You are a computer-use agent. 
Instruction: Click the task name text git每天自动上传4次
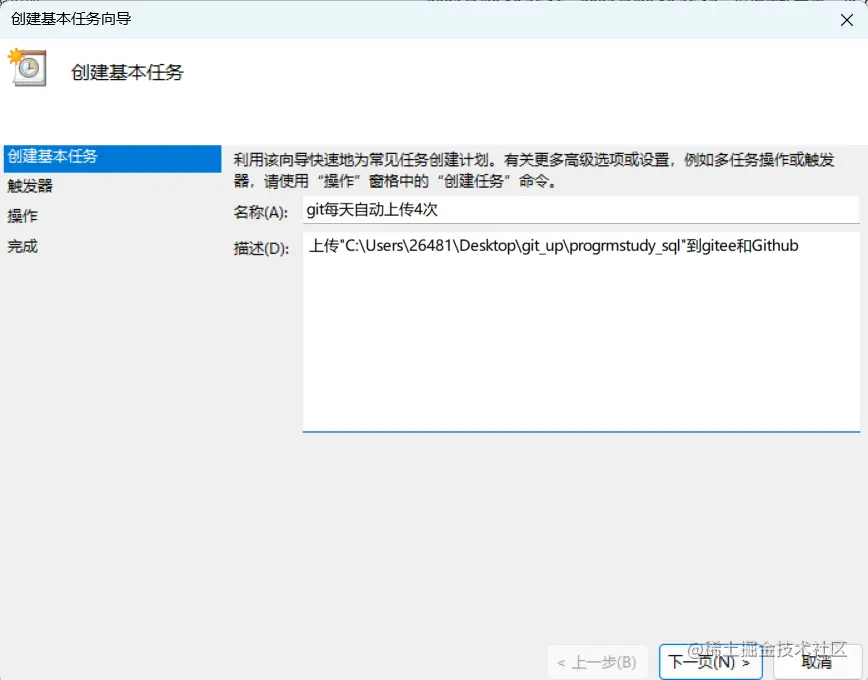368,209
